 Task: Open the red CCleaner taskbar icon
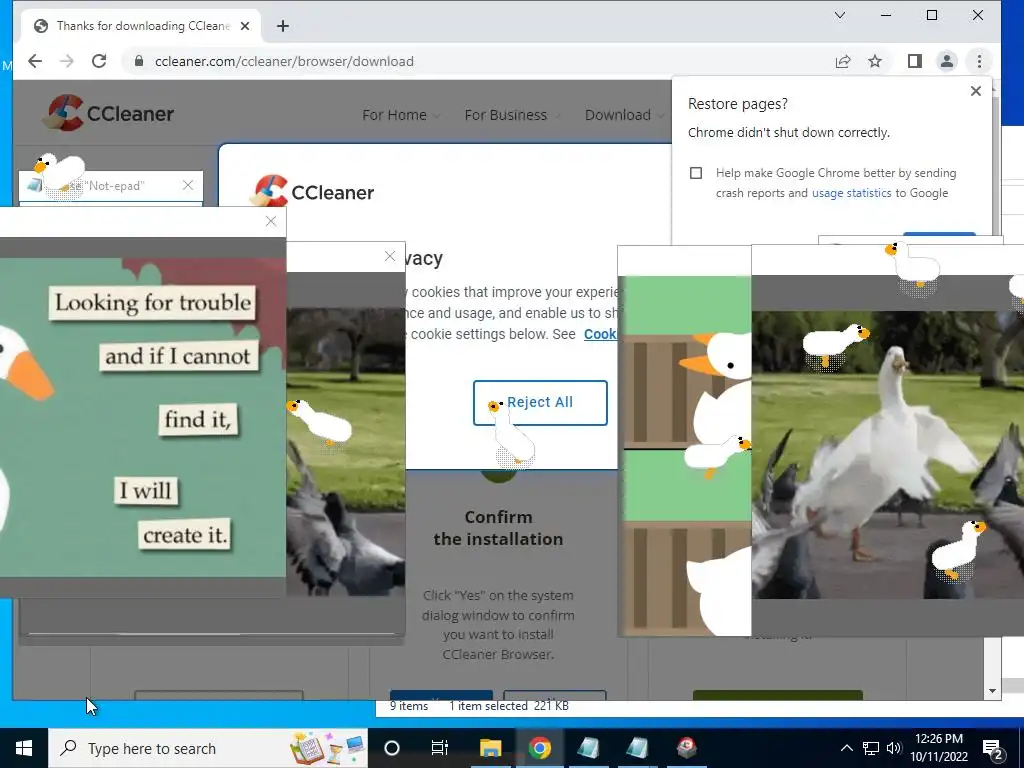(686, 748)
